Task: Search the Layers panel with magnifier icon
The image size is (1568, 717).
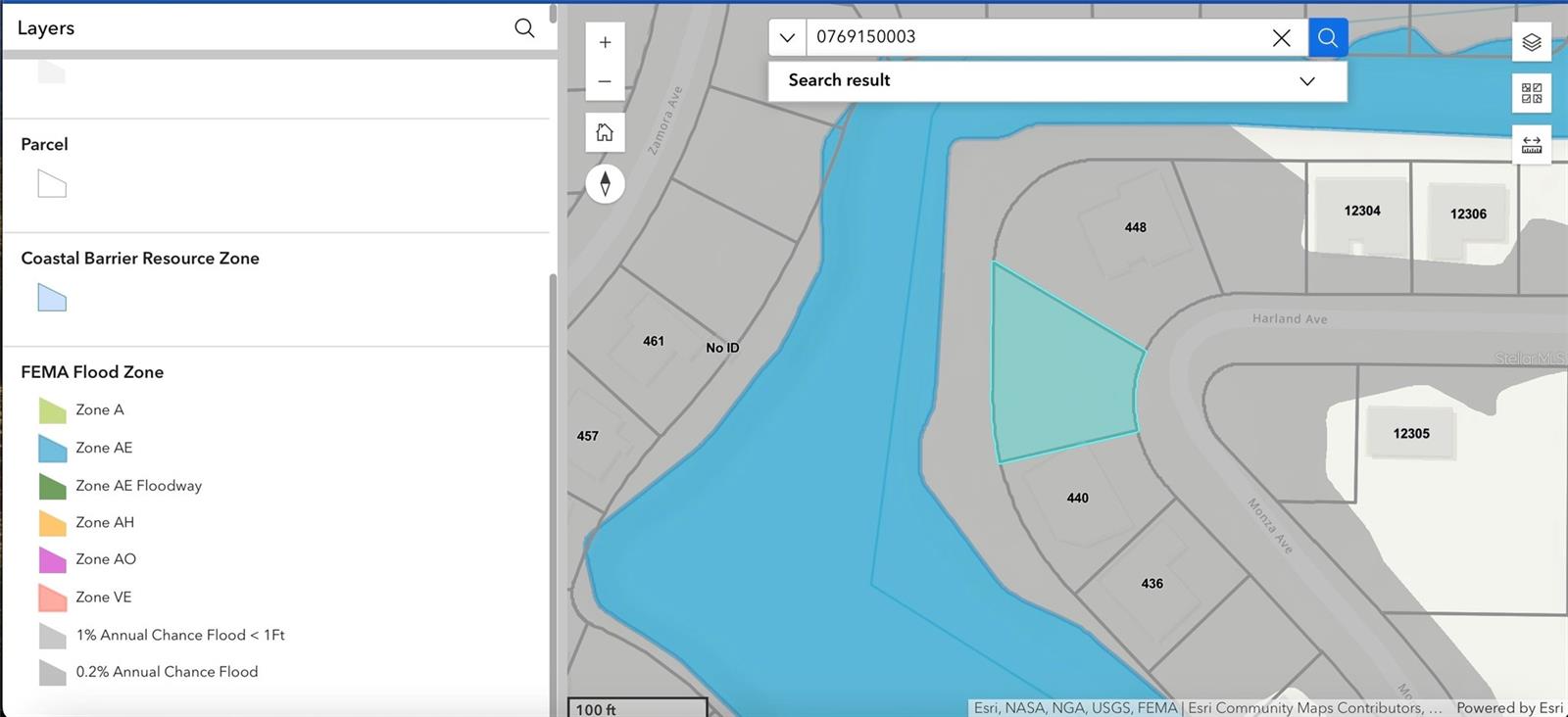Action: point(524,28)
